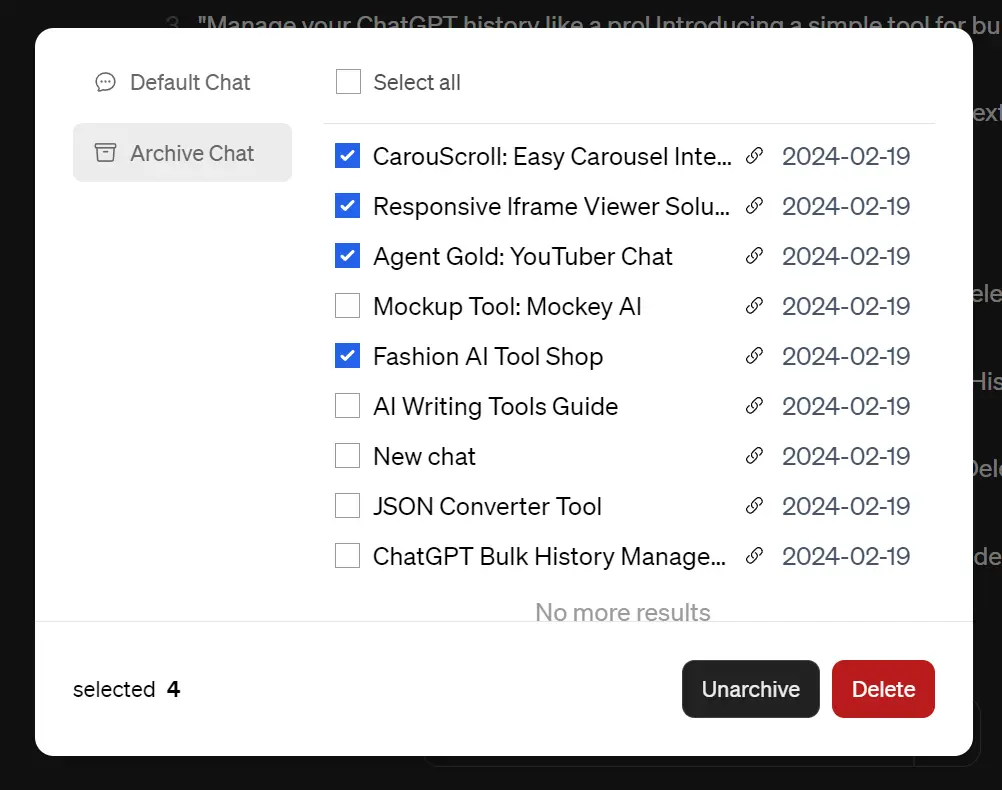Click the archive box icon beside Archive Chat
The width and height of the screenshot is (1002, 790).
[x=105, y=152]
